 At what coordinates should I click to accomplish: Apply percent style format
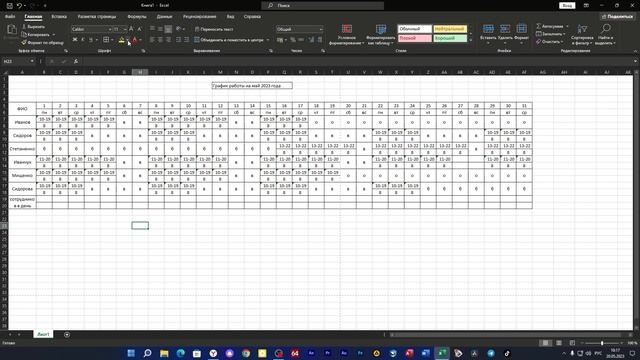(293, 40)
